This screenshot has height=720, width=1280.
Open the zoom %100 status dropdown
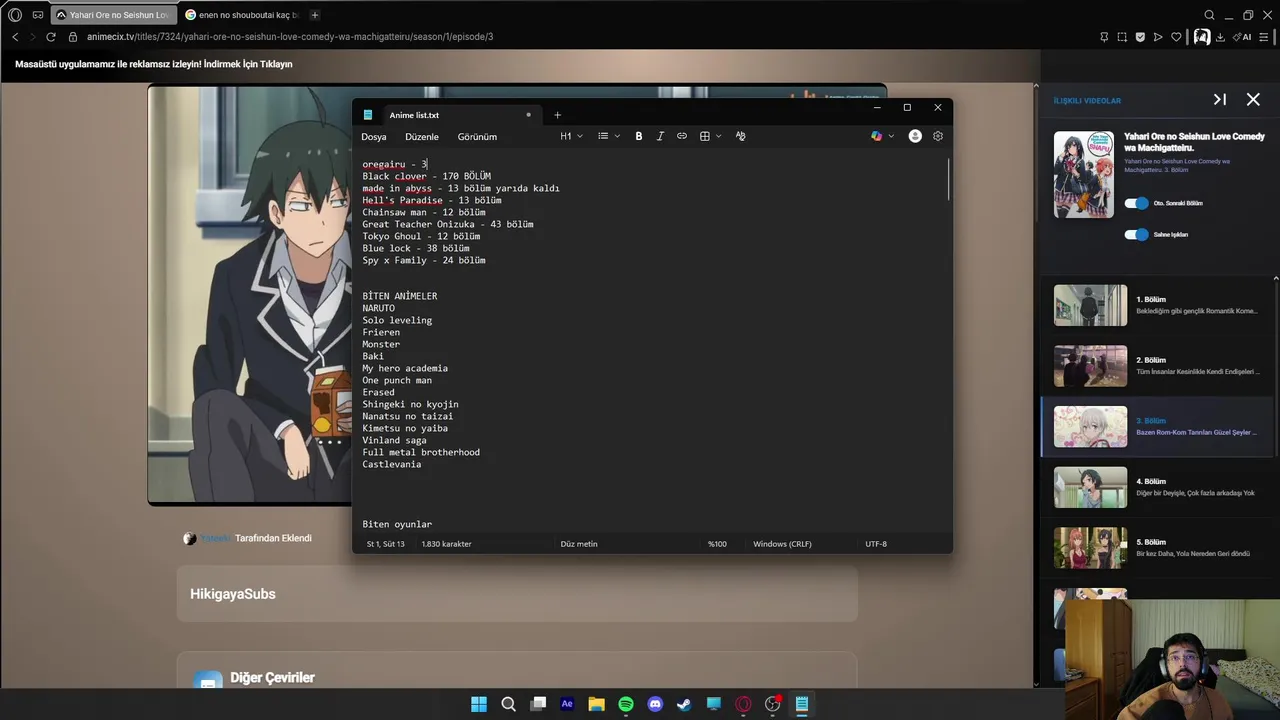click(x=717, y=544)
